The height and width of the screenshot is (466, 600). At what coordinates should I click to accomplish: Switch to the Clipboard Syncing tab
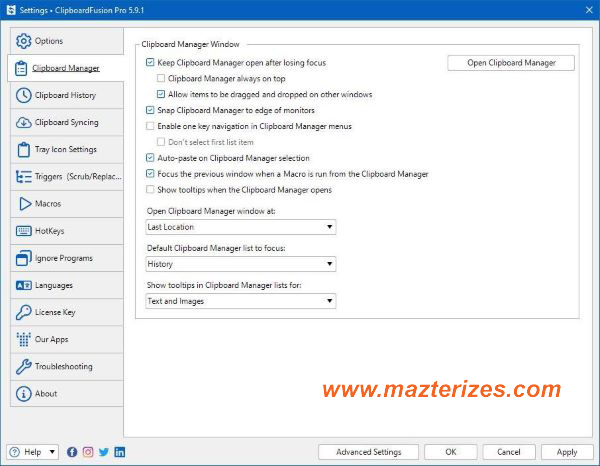[x=67, y=122]
